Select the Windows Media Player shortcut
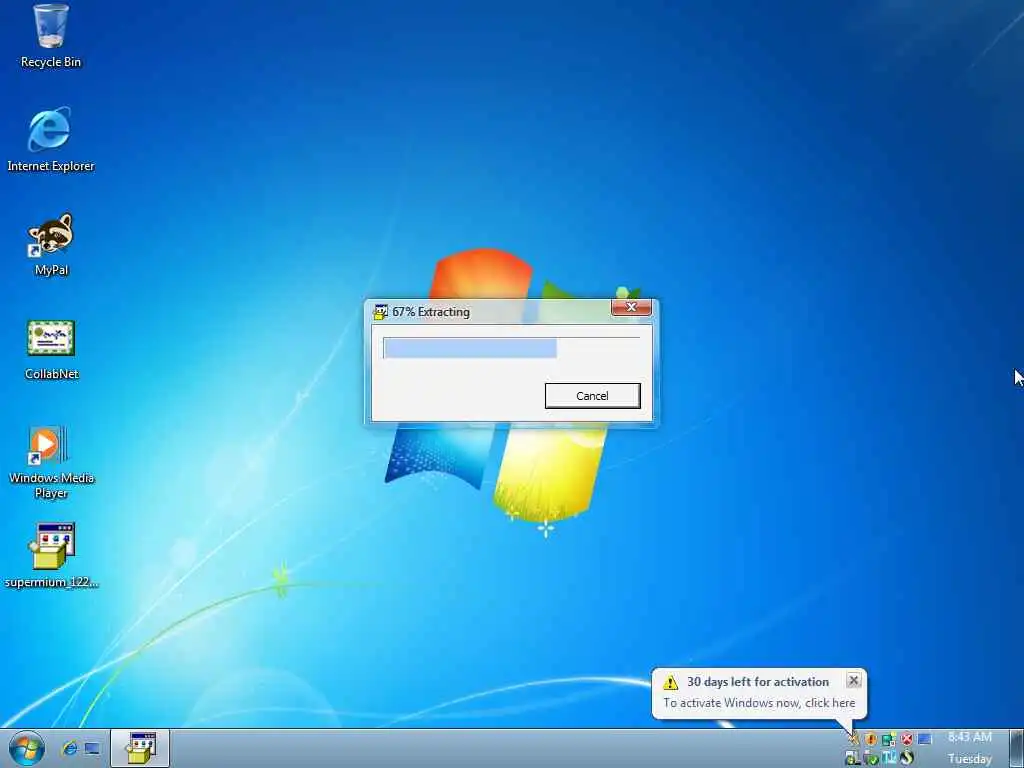The image size is (1024, 768). coord(50,462)
